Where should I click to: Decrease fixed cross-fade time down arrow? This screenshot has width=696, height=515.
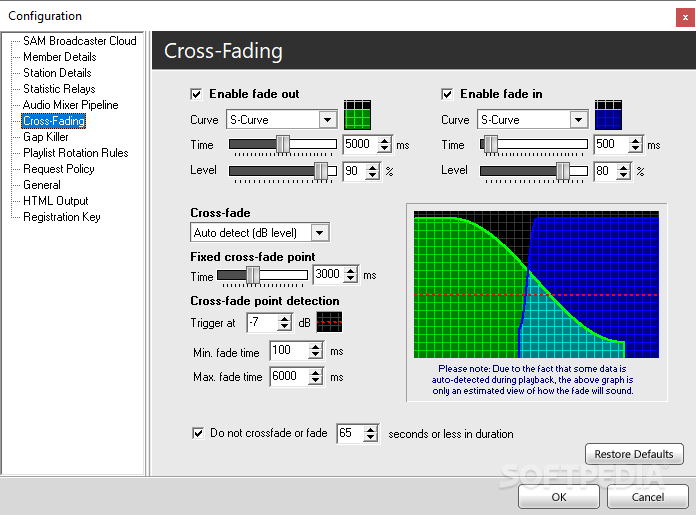click(351, 278)
